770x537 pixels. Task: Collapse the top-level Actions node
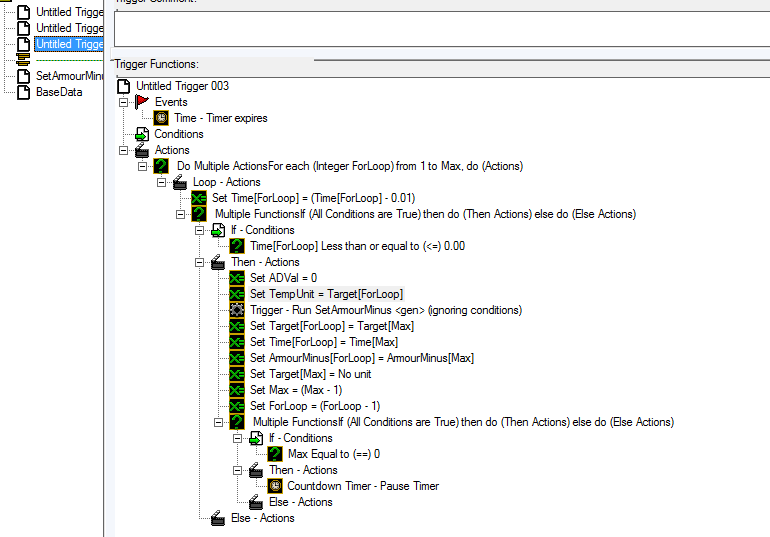[123, 150]
